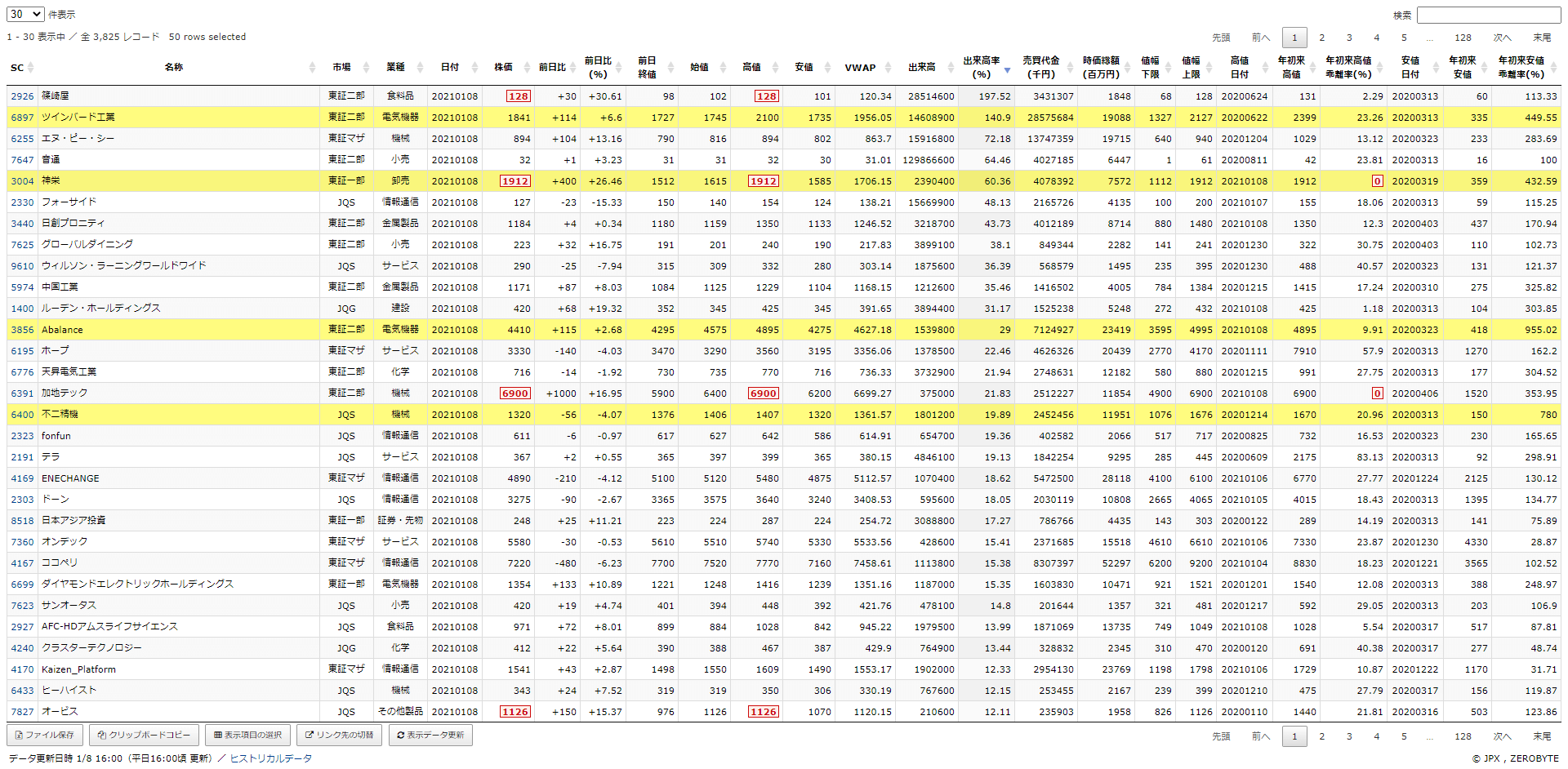
Task: Click sort arrows beside 市場 header
Action: point(366,68)
